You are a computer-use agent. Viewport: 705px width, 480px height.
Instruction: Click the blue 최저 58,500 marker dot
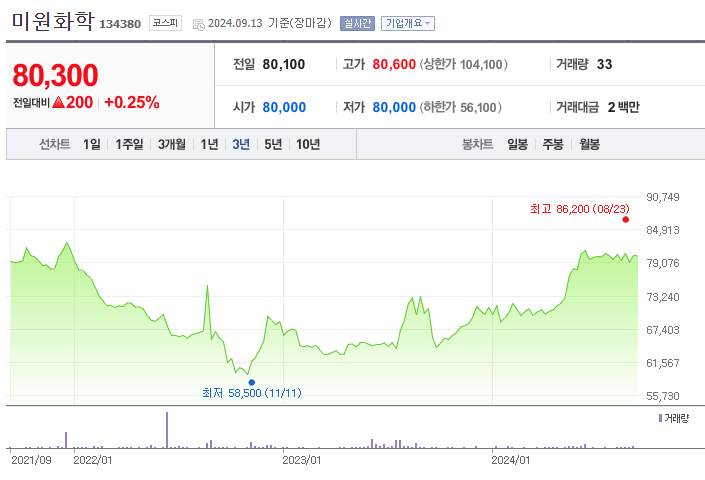pyautogui.click(x=252, y=382)
